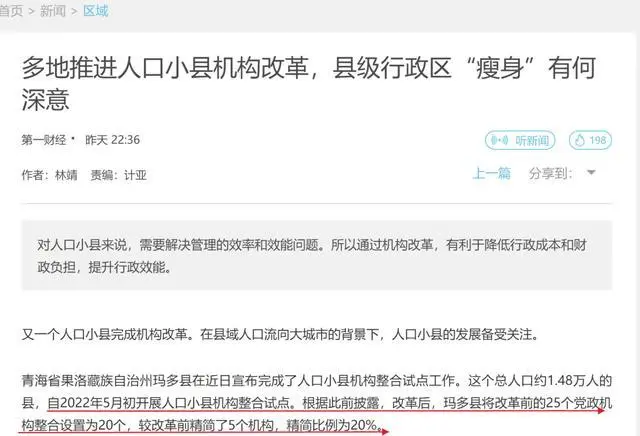
Task: Click the paragraph starting 青海省果洛藏族自治州
Action: [x=316, y=403]
